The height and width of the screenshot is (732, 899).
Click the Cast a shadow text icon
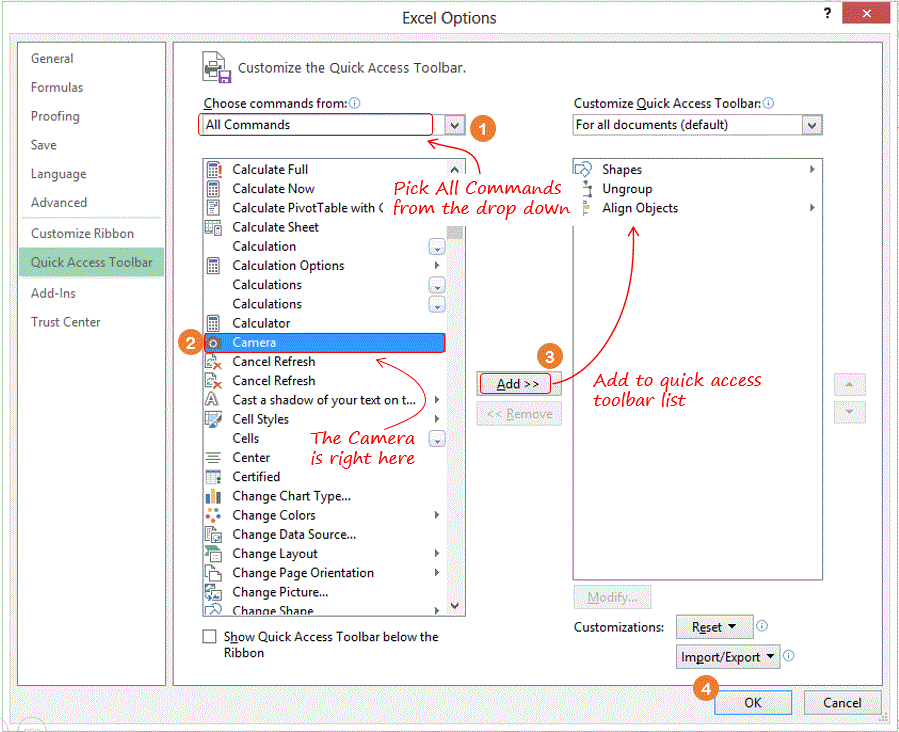(x=212, y=400)
